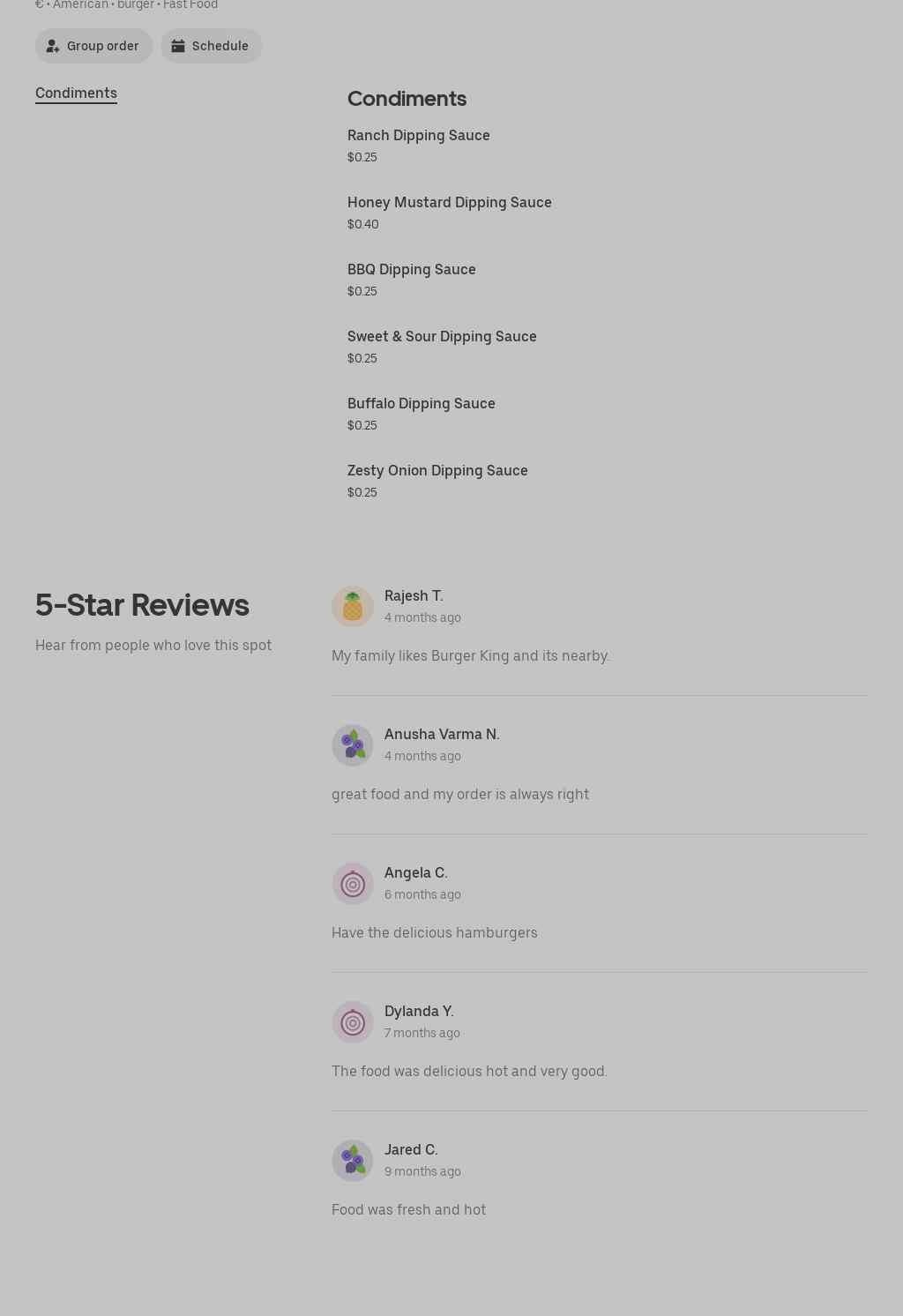Viewport: 903px width, 1316px height.
Task: Click the Condiments section heading
Action: click(x=407, y=98)
